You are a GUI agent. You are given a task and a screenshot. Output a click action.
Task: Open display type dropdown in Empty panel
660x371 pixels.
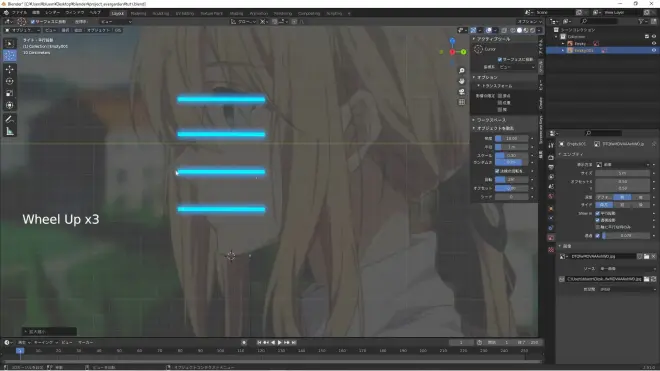pyautogui.click(x=622, y=165)
